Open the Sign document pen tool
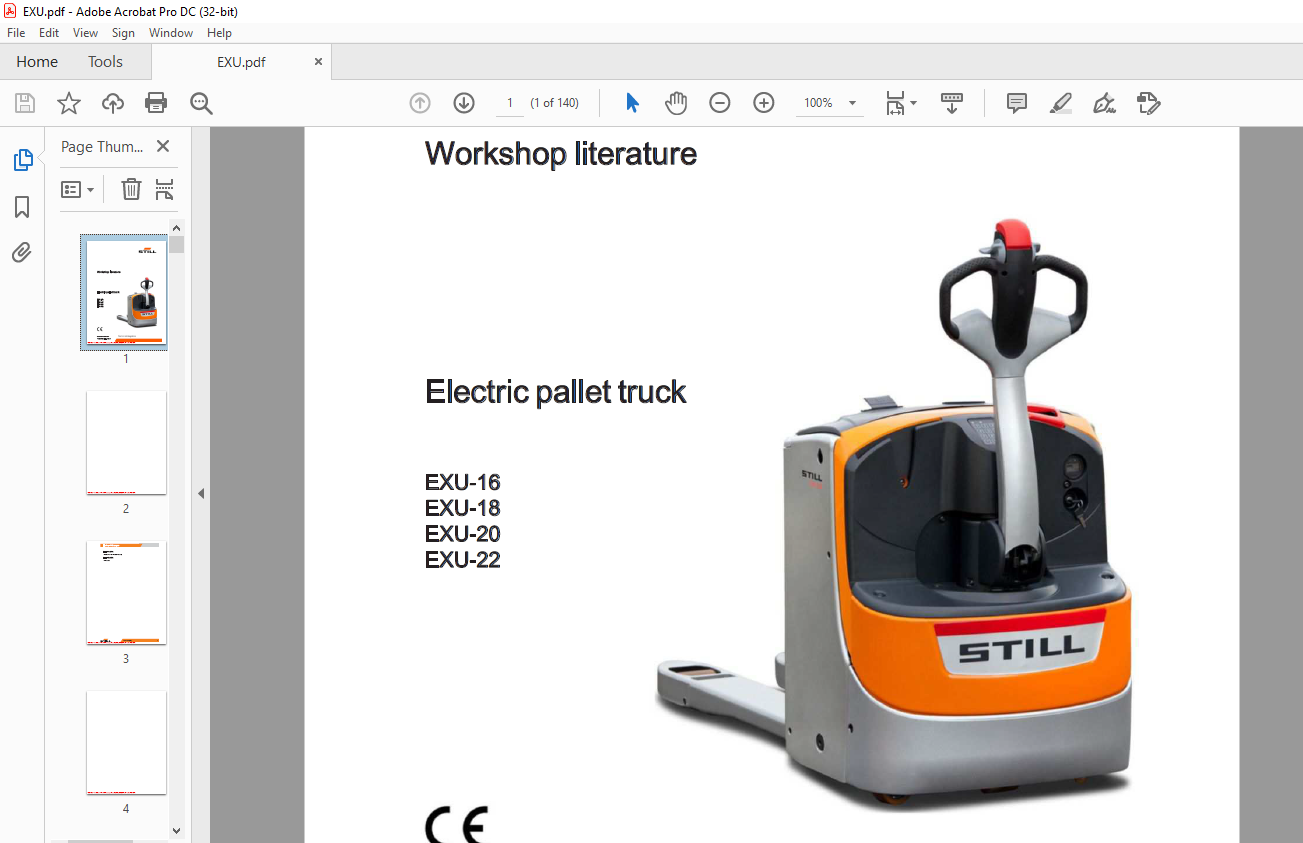This screenshot has height=843, width=1303. (x=1105, y=103)
